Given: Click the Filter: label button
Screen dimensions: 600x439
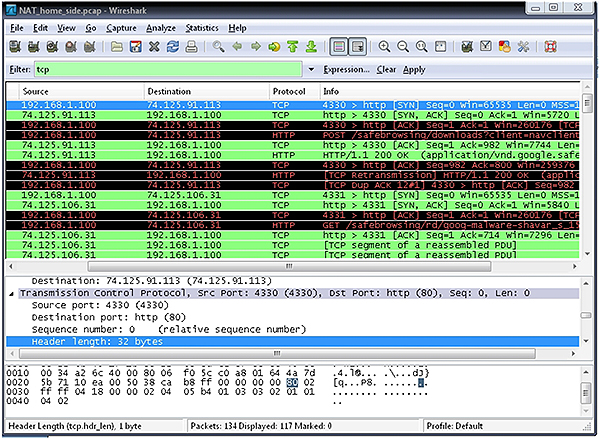Looking at the screenshot, I should pyautogui.click(x=20, y=70).
